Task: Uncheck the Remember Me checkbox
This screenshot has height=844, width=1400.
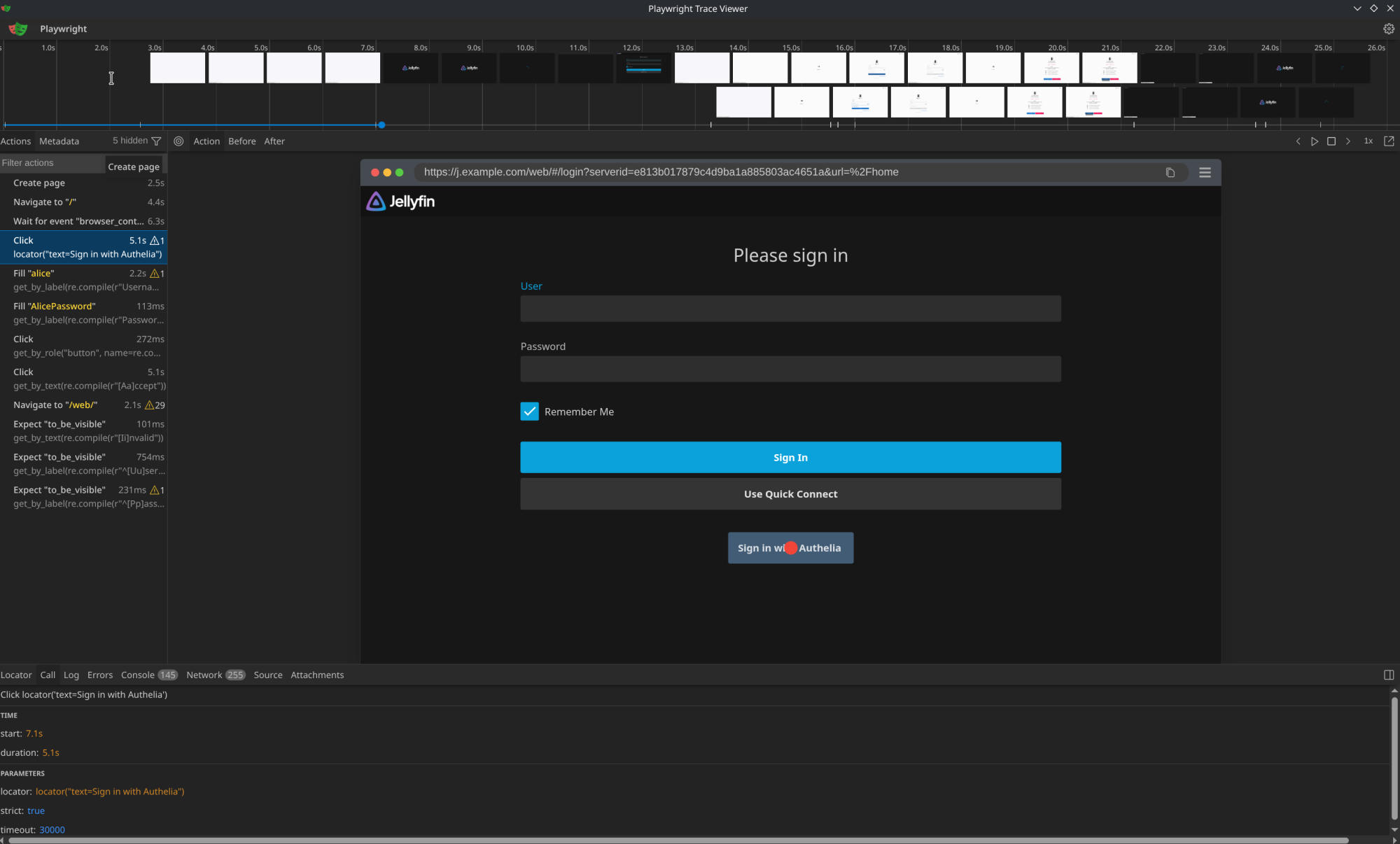Action: (x=530, y=412)
